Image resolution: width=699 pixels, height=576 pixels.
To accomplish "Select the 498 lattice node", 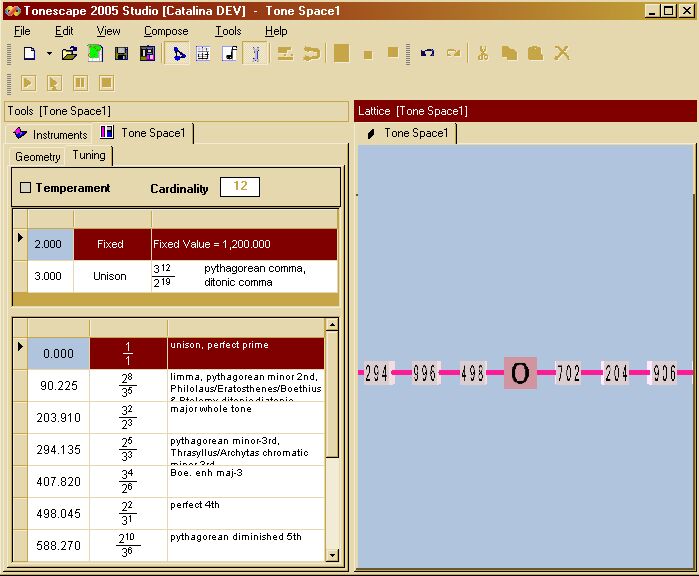I will click(473, 373).
